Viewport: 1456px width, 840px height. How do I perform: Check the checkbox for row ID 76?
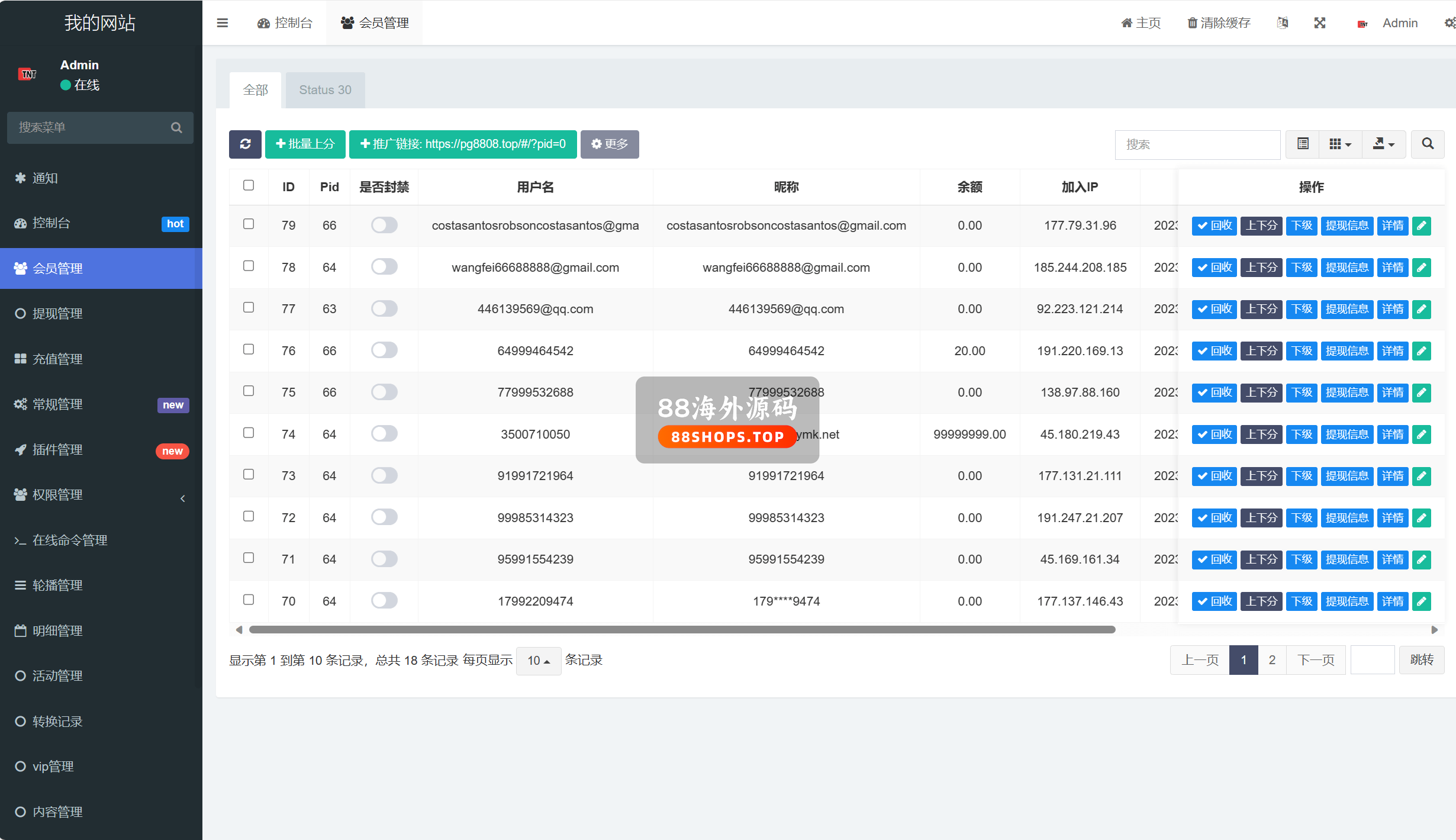click(x=249, y=350)
